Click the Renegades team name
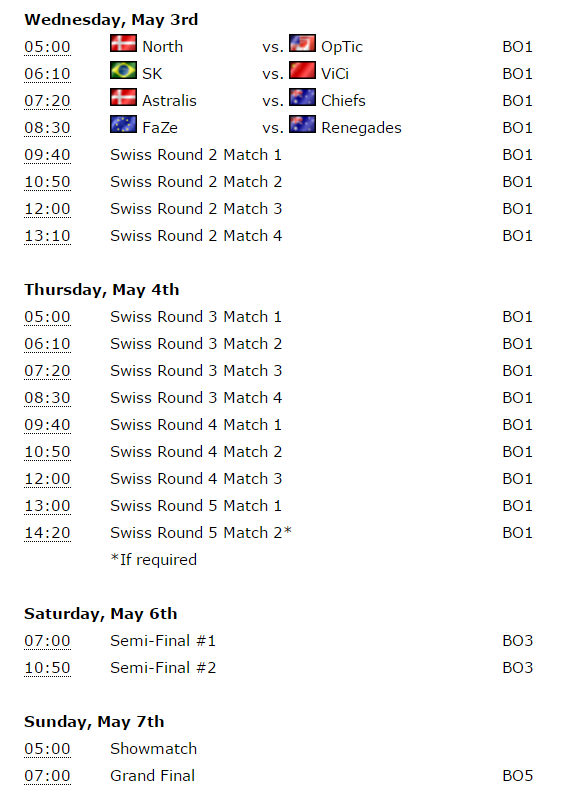 [x=361, y=128]
